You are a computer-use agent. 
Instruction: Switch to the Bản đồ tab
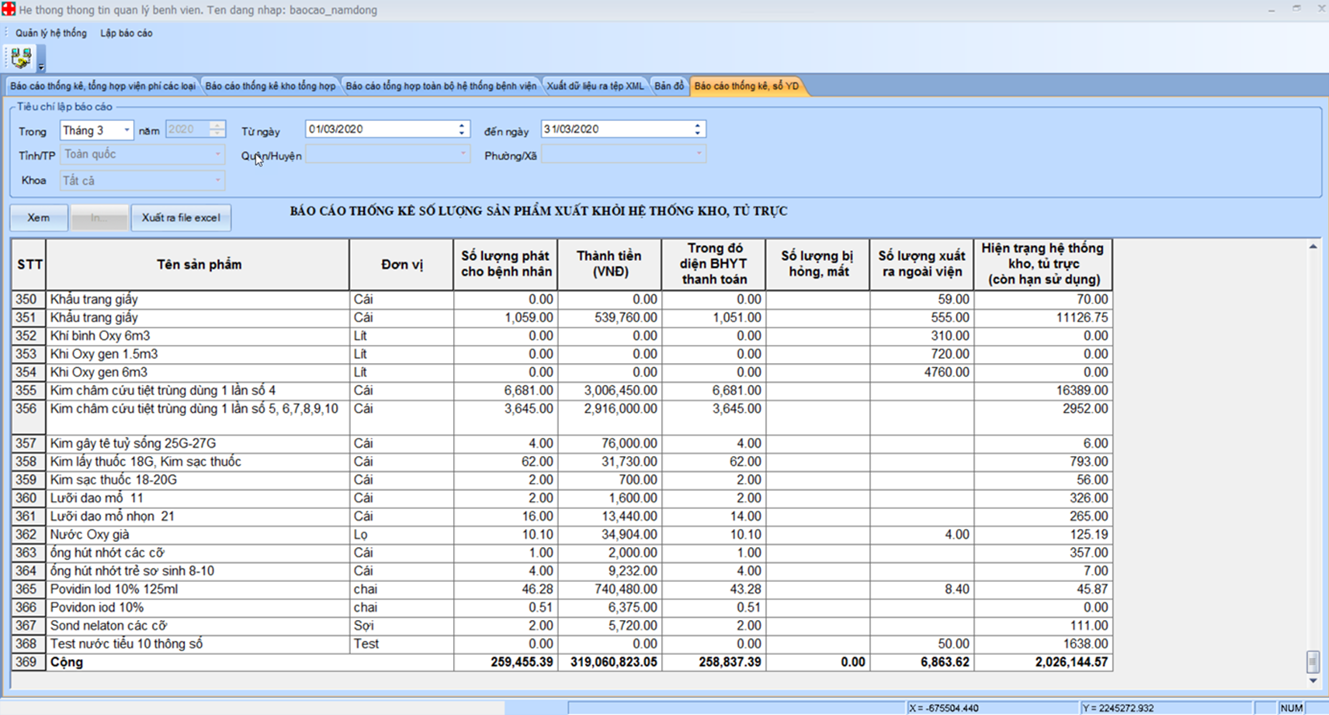[x=669, y=86]
